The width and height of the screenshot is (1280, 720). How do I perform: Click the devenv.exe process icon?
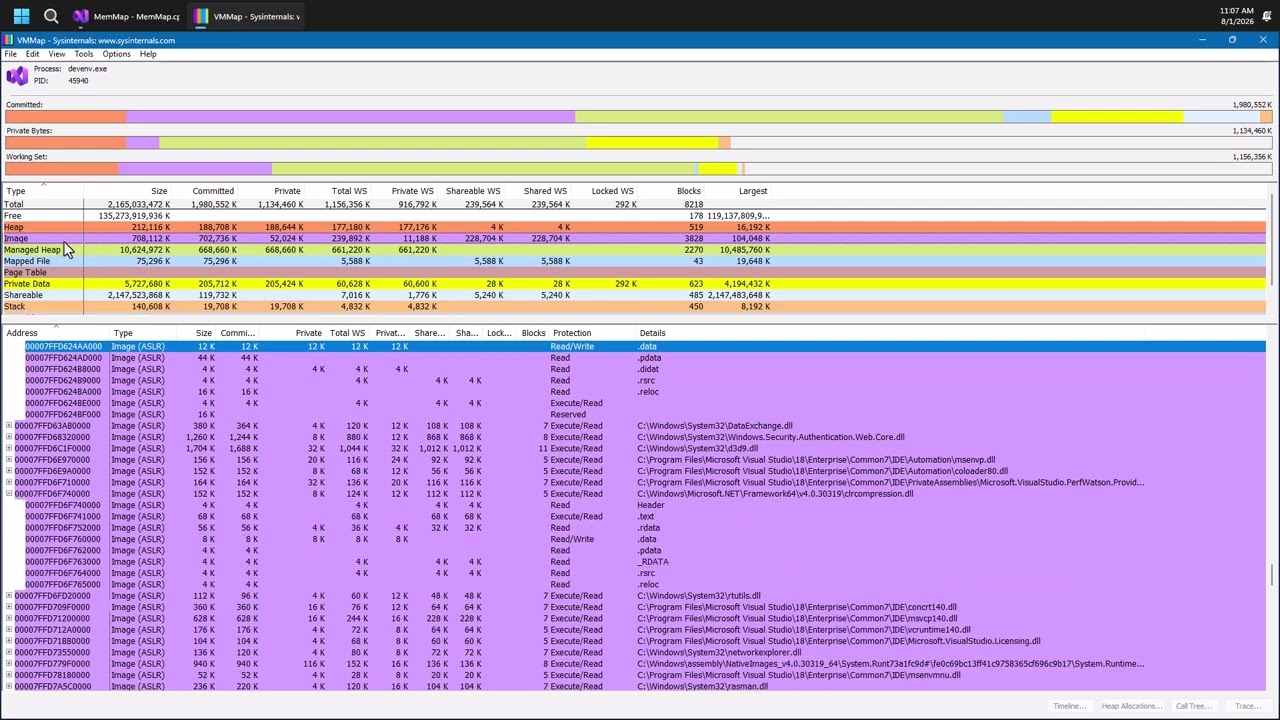[x=17, y=76]
